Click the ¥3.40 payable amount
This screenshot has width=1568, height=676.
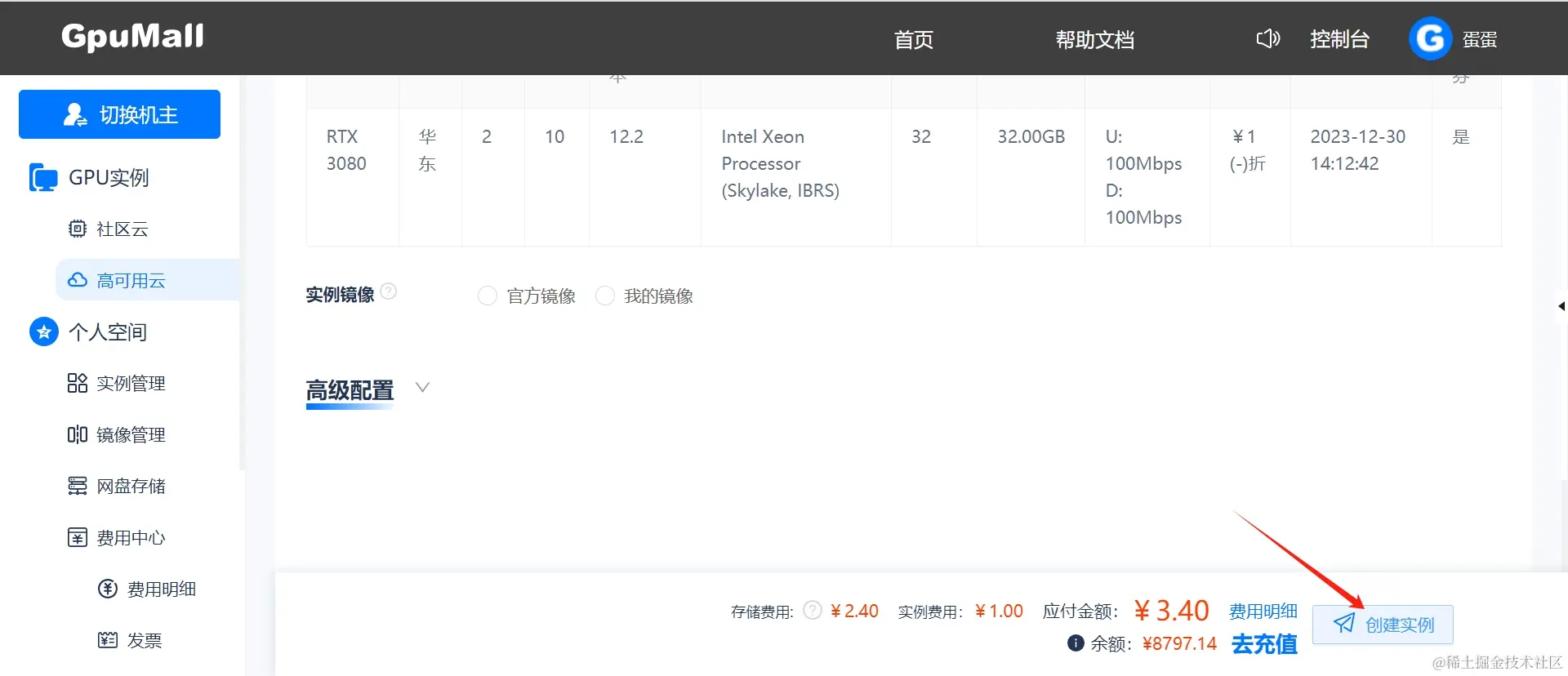[1171, 610]
